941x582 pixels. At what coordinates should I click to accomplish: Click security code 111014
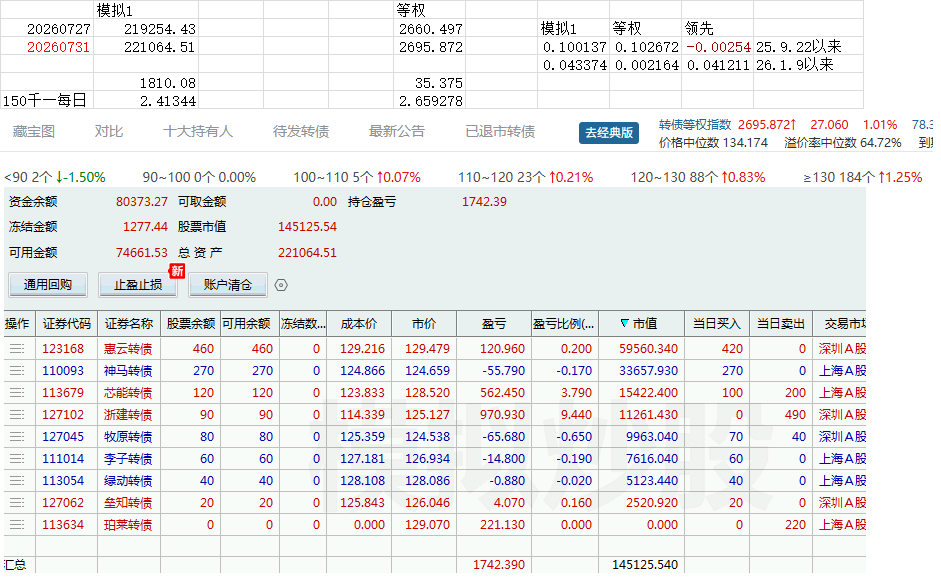63,459
